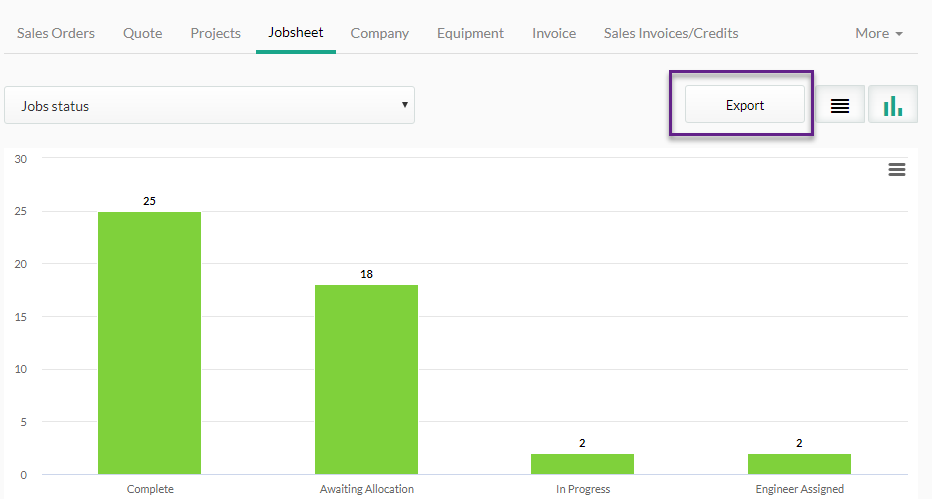This screenshot has height=499, width=932.
Task: Click the Jobs status dropdown arrow
Action: (405, 105)
